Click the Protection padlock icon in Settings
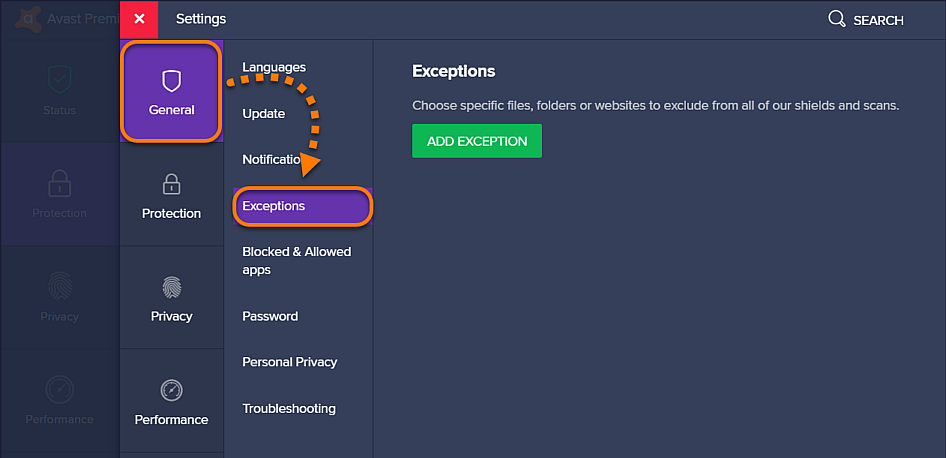Viewport: 946px width, 458px height. tap(171, 183)
